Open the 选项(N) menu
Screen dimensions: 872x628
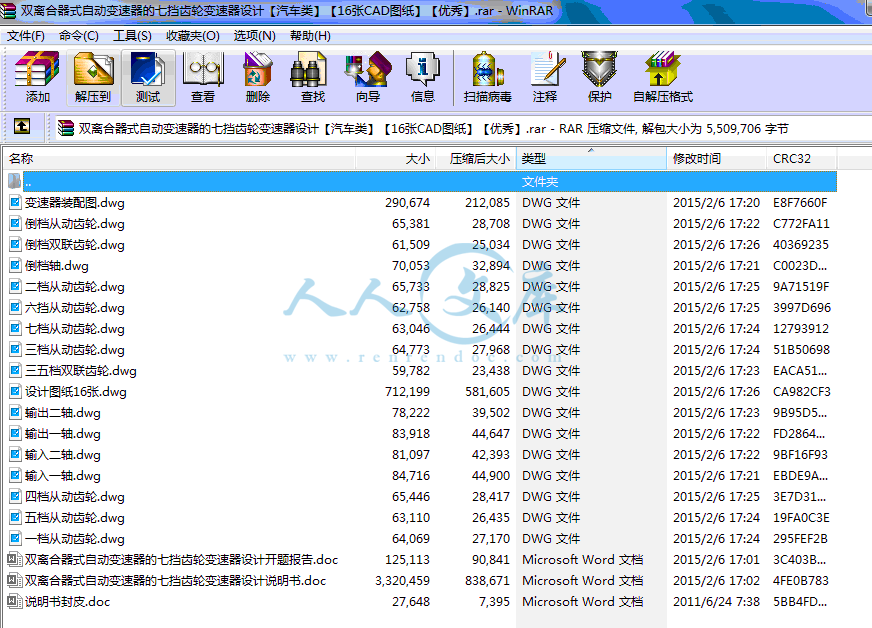[254, 36]
